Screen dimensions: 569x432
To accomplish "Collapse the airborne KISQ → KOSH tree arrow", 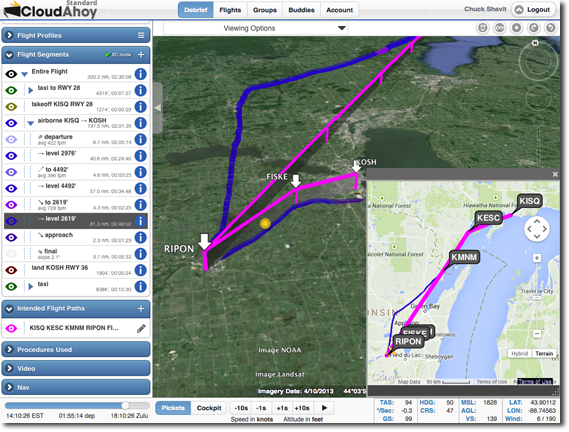I will coord(31,123).
